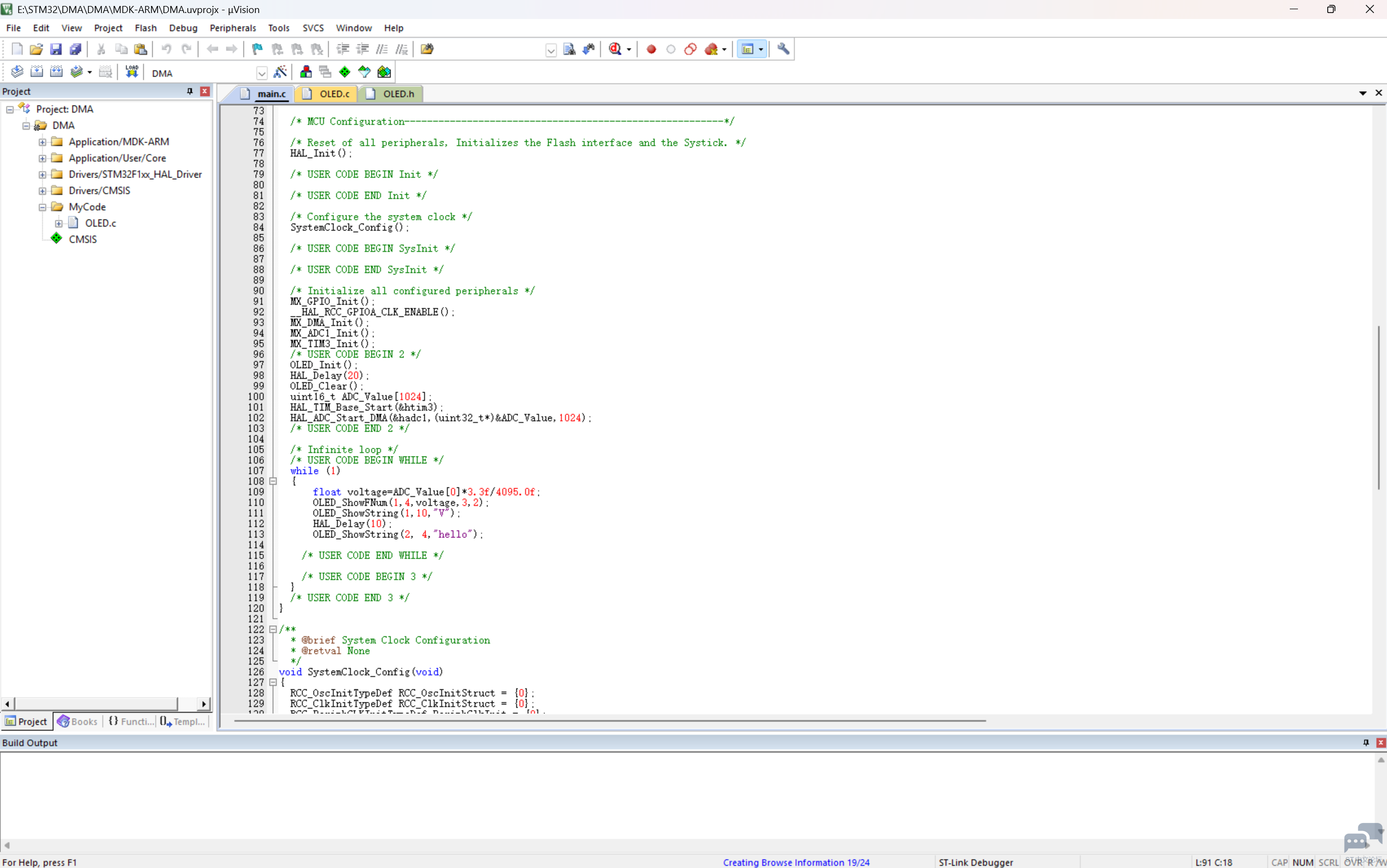Click the Save All icon

pyautogui.click(x=75, y=49)
